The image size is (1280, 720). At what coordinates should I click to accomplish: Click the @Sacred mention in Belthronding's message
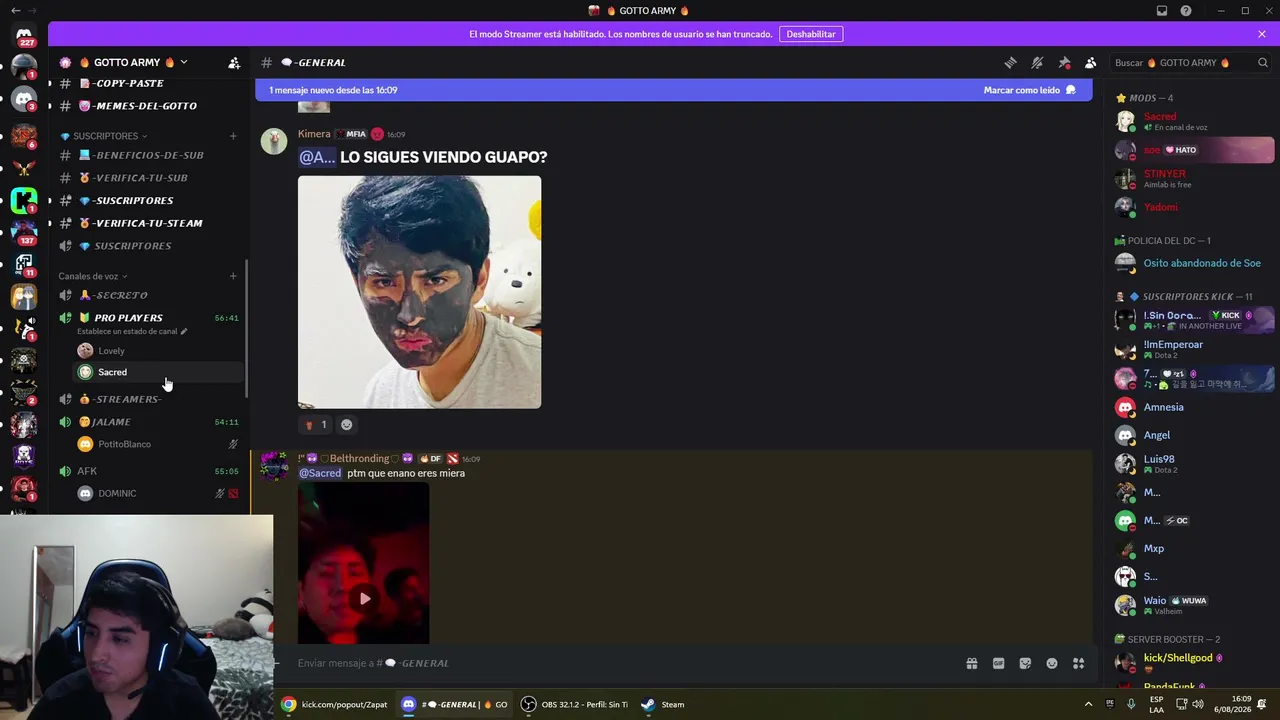pyautogui.click(x=320, y=473)
